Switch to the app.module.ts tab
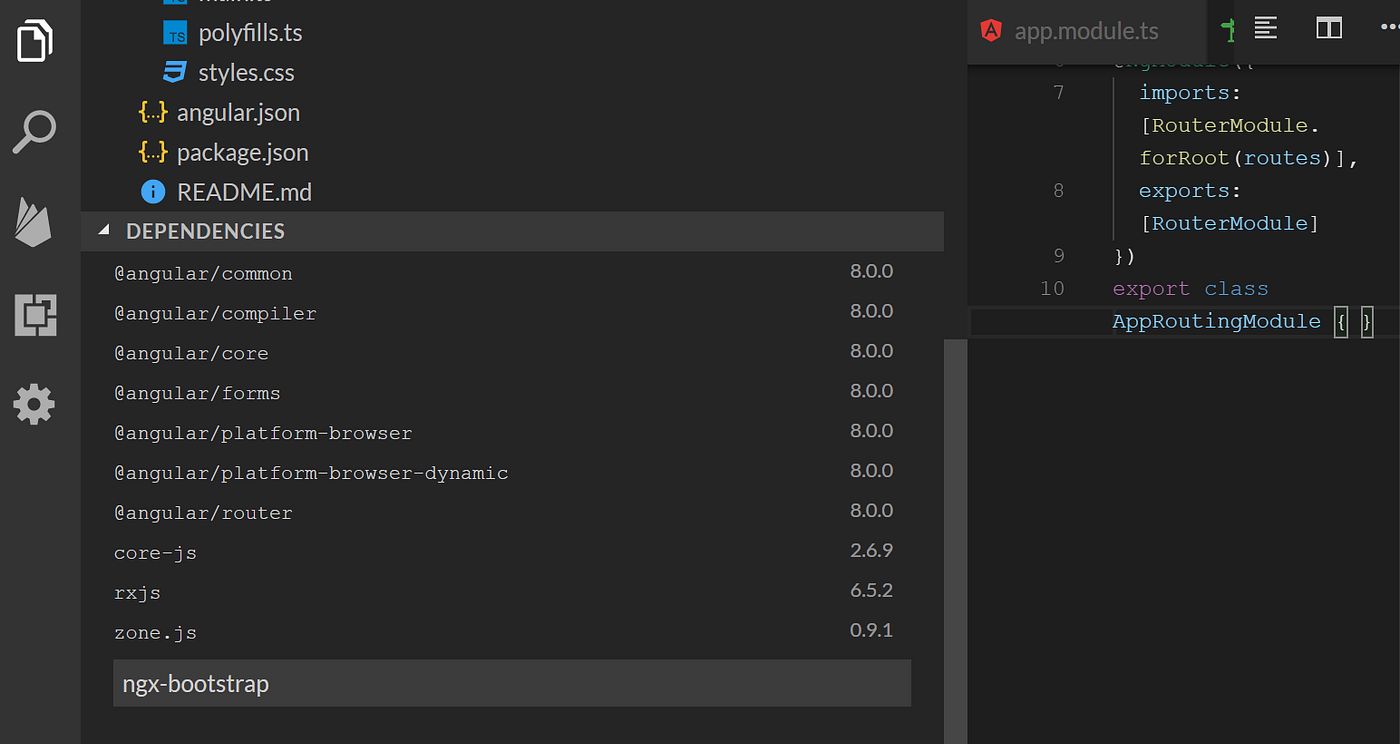 click(x=1085, y=31)
